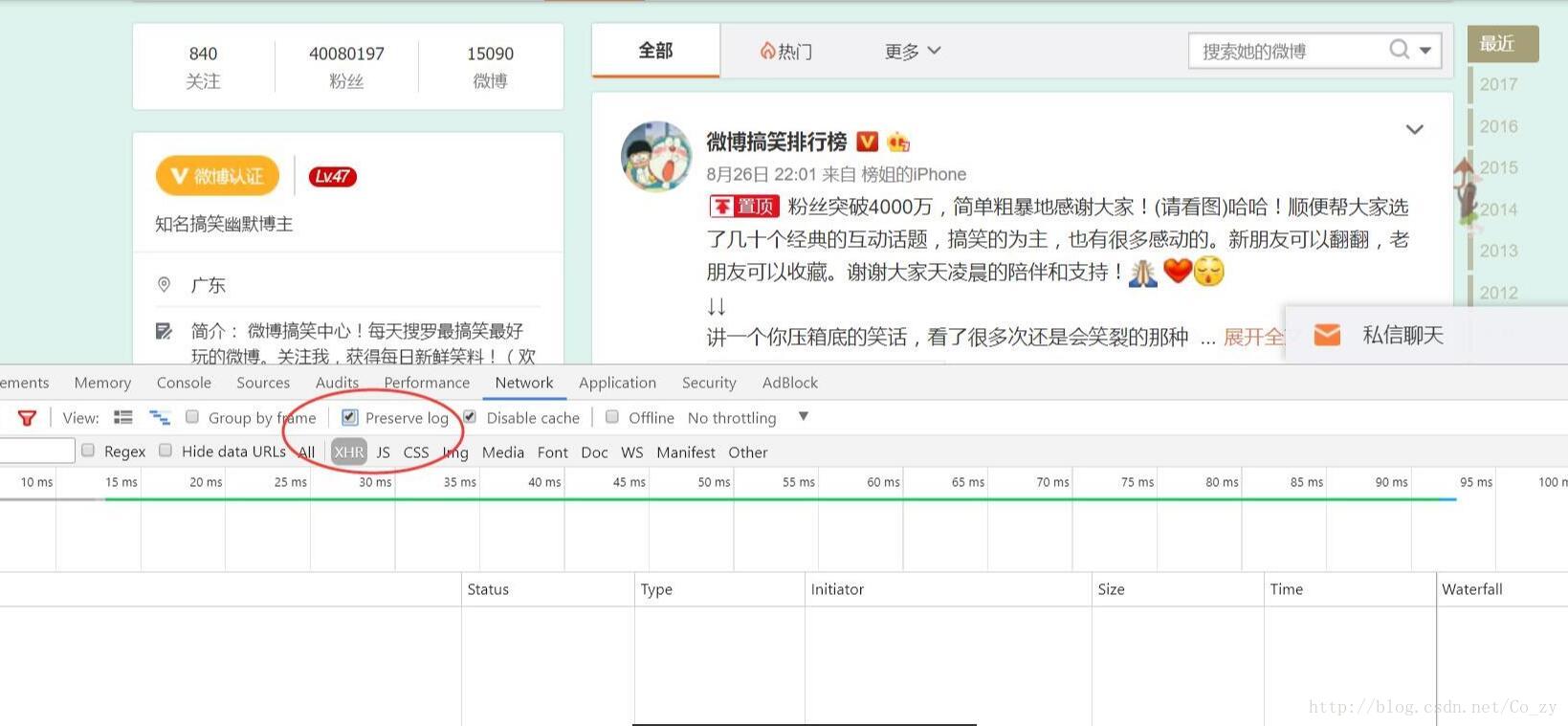1568x726 pixels.
Task: Expand the 更多 dropdown in post tabs
Action: click(x=913, y=51)
